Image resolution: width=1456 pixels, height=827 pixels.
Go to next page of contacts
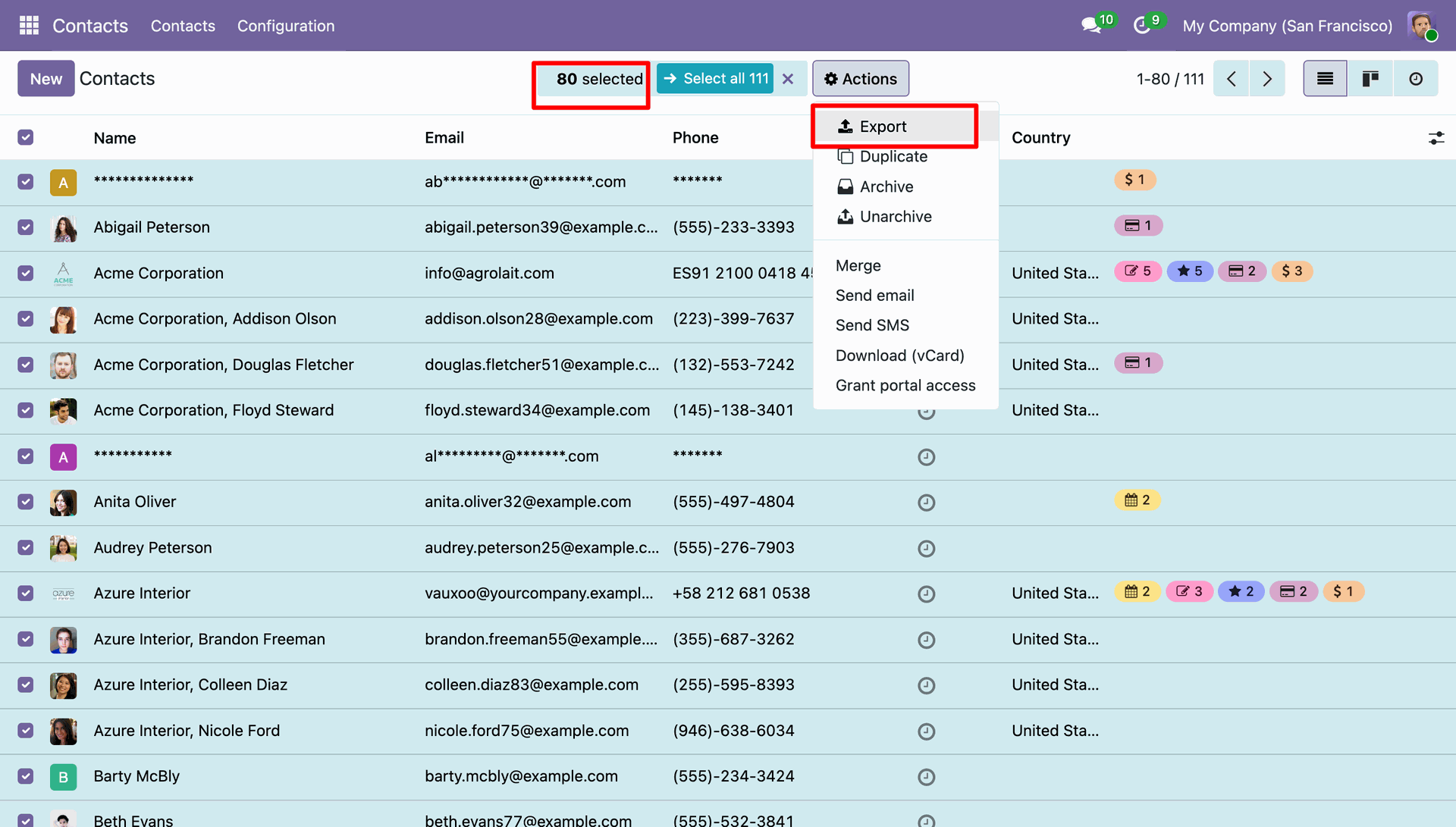[x=1267, y=79]
